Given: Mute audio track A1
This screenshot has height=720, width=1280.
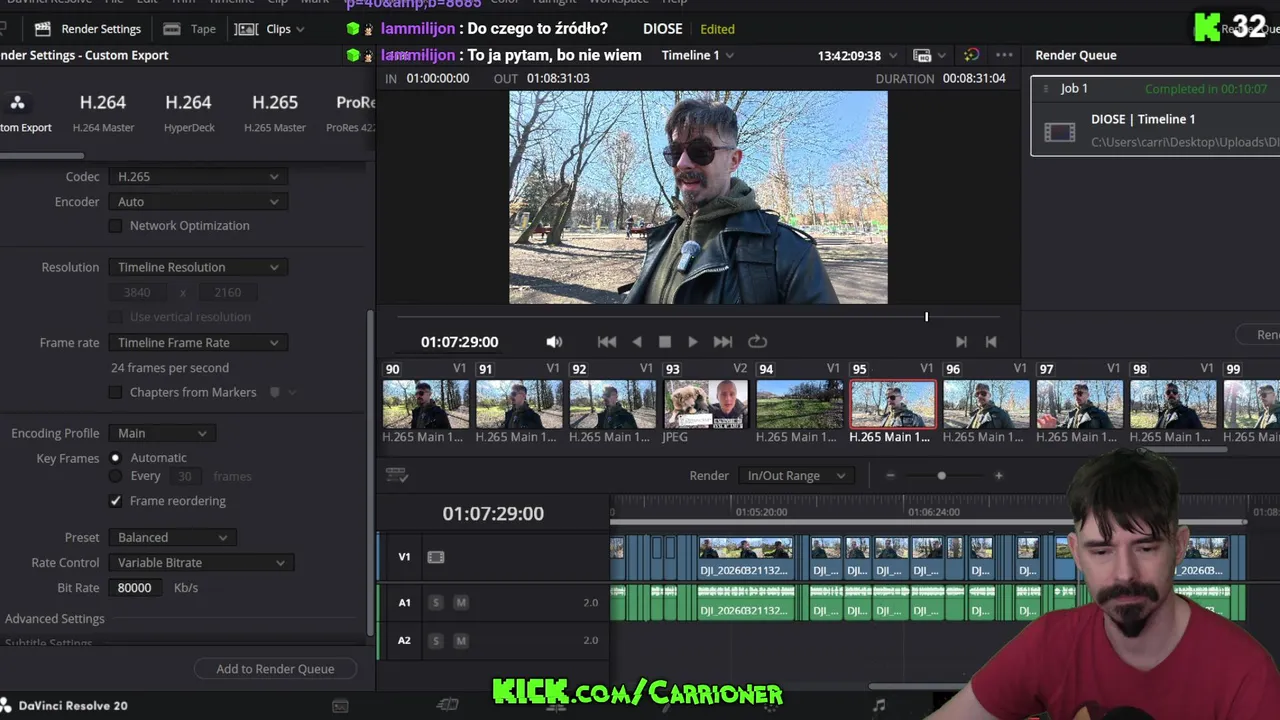Looking at the screenshot, I should [461, 602].
